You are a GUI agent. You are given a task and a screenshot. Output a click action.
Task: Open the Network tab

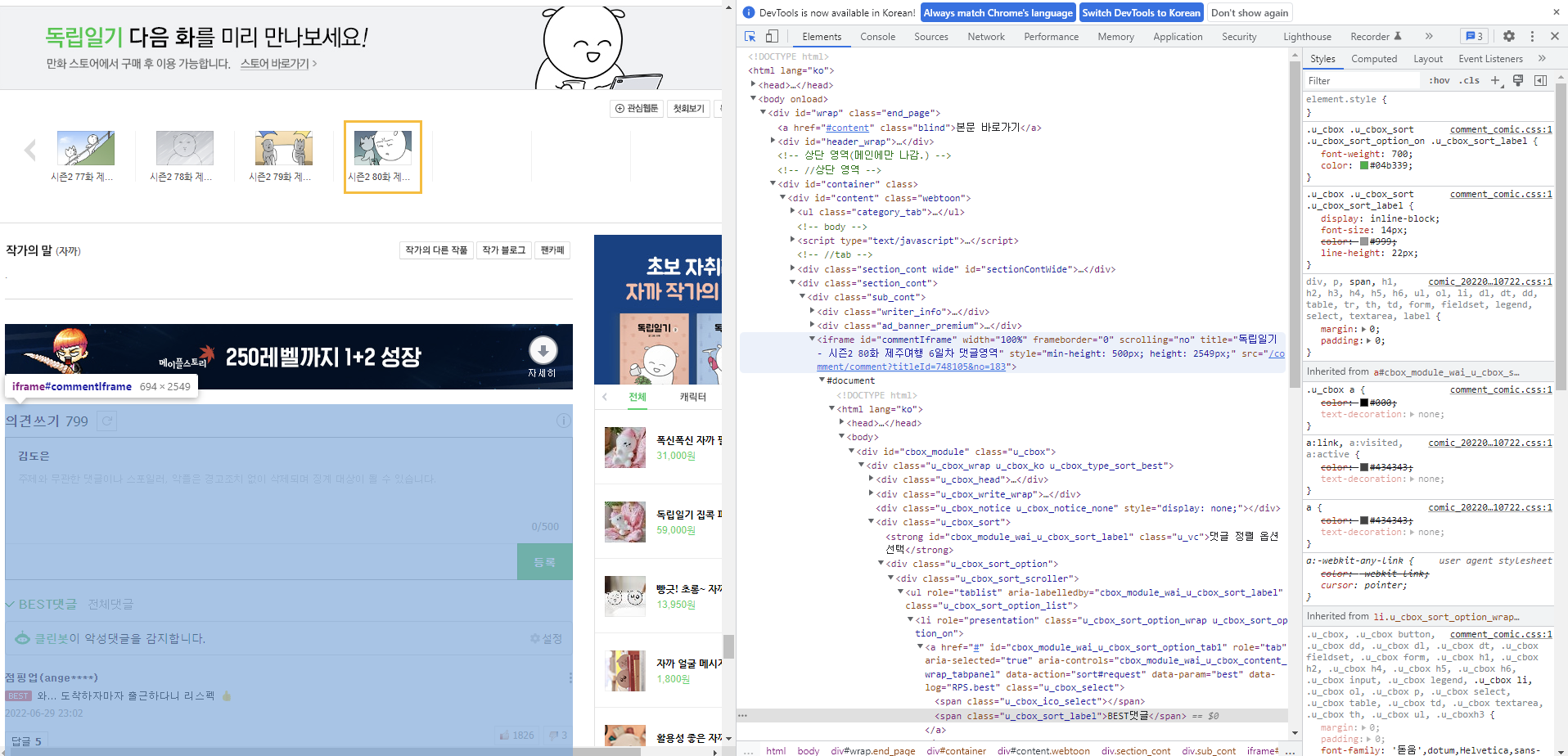986,37
